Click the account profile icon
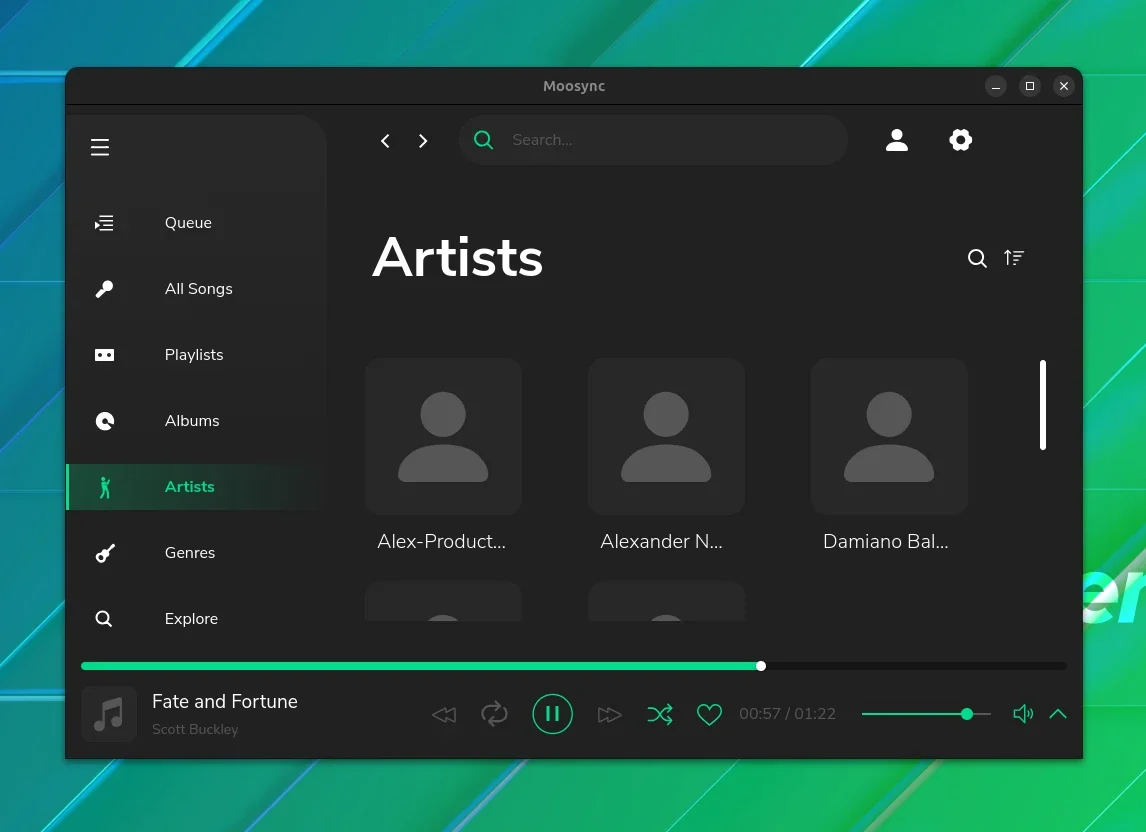Screen dimensions: 1146x832 [x=897, y=140]
